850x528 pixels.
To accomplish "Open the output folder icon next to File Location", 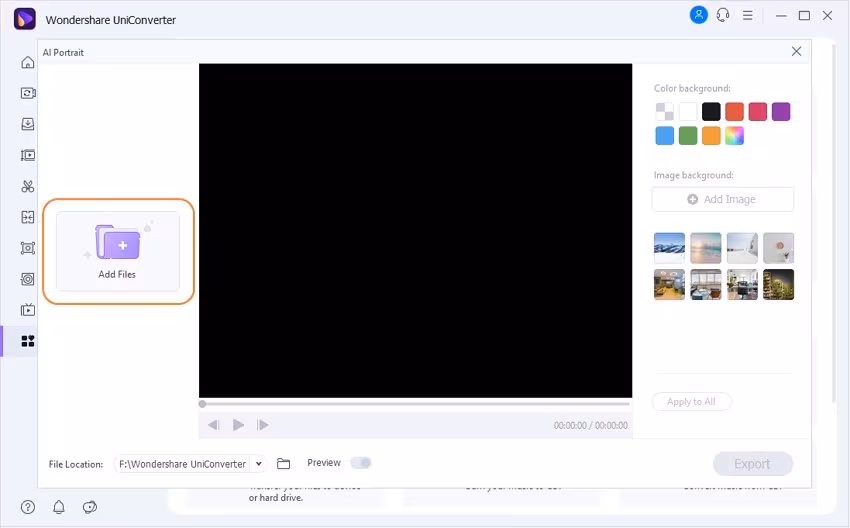I will [284, 463].
